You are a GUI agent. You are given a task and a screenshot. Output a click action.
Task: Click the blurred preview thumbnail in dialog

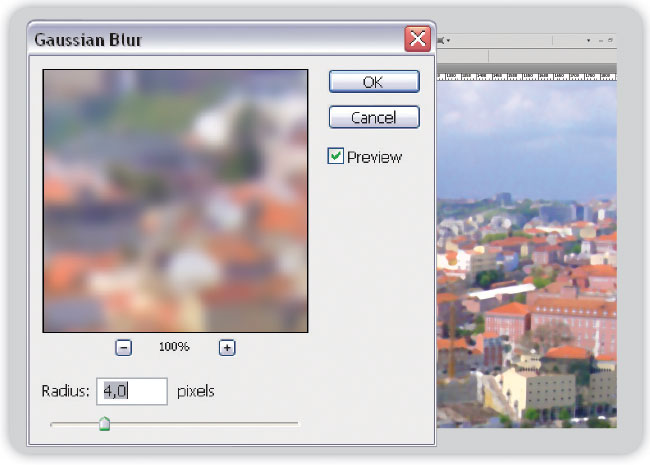[175, 200]
